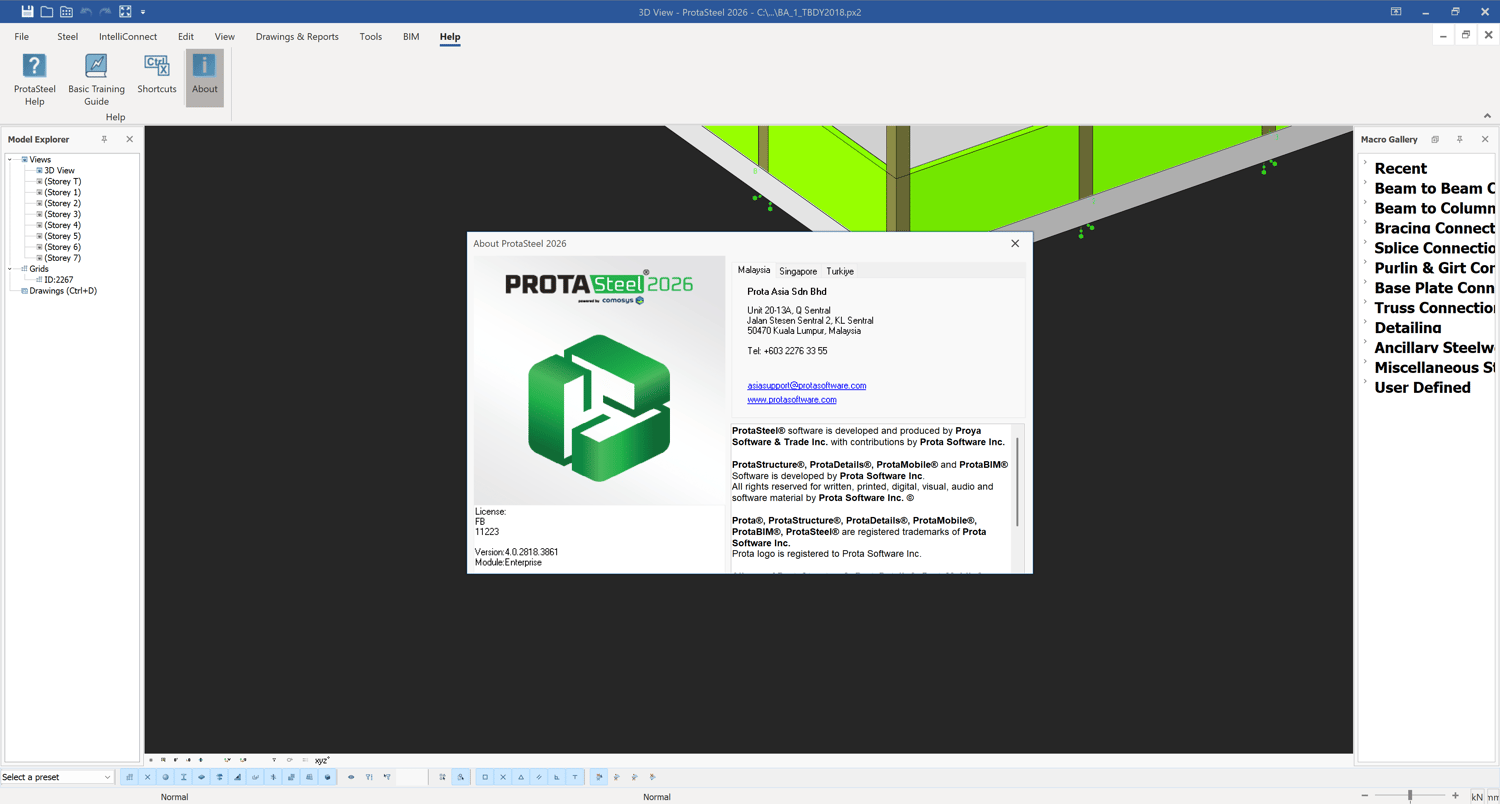The width and height of the screenshot is (1500, 804).
Task: Expand the User Defined macro category
Action: [1365, 382]
